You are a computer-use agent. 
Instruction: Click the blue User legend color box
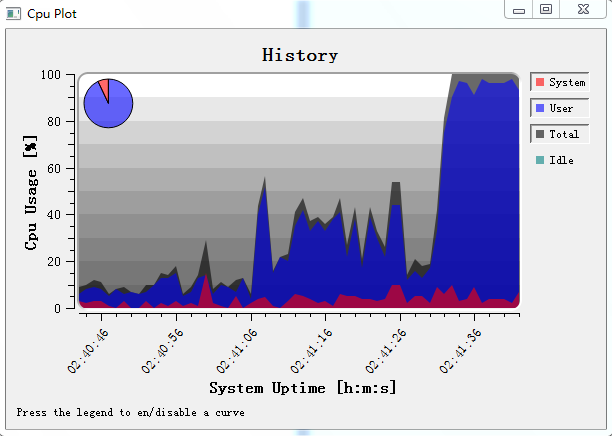pos(541,108)
